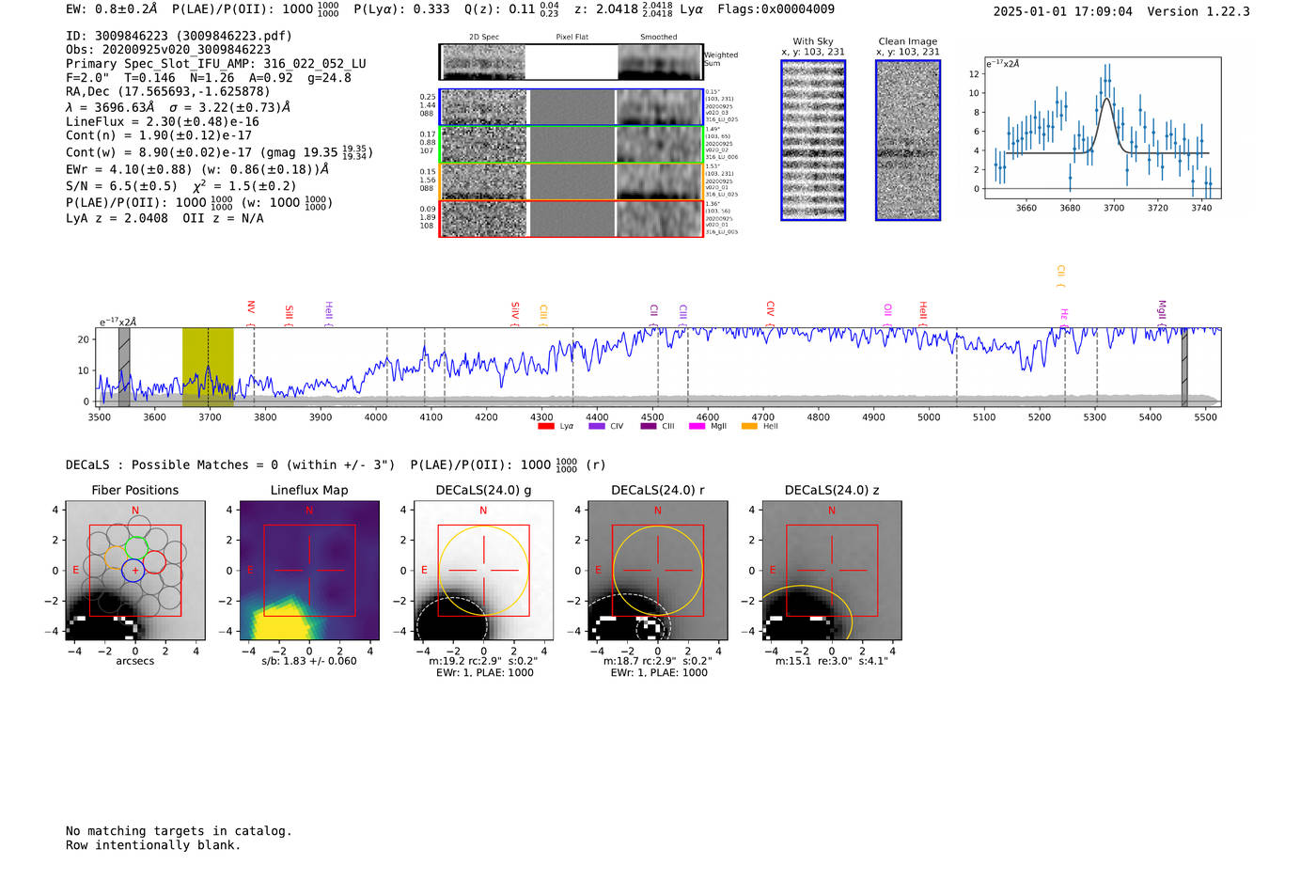Select the red-outlined 2D spectrum fiber row
1316x896 pixels.
coord(572,218)
